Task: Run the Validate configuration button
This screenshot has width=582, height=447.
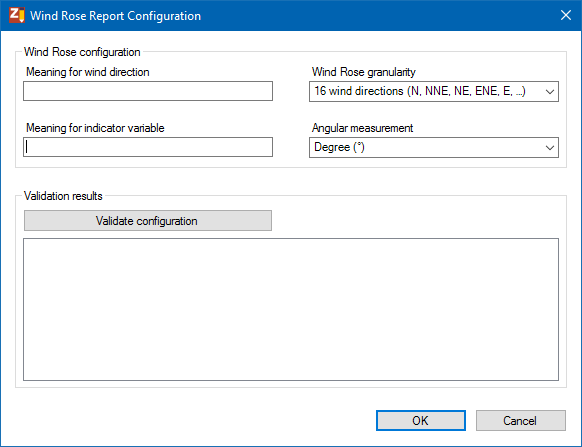Action: point(148,221)
